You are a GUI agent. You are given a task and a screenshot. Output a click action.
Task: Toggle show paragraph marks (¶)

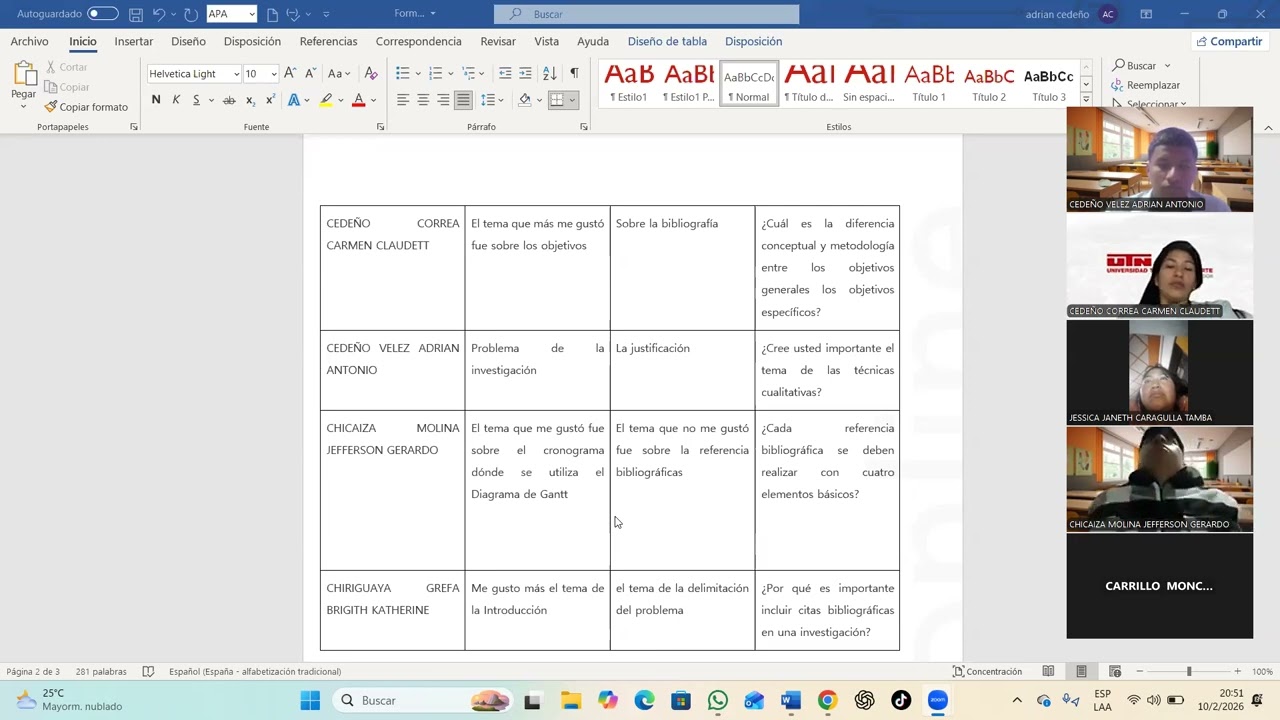574,73
